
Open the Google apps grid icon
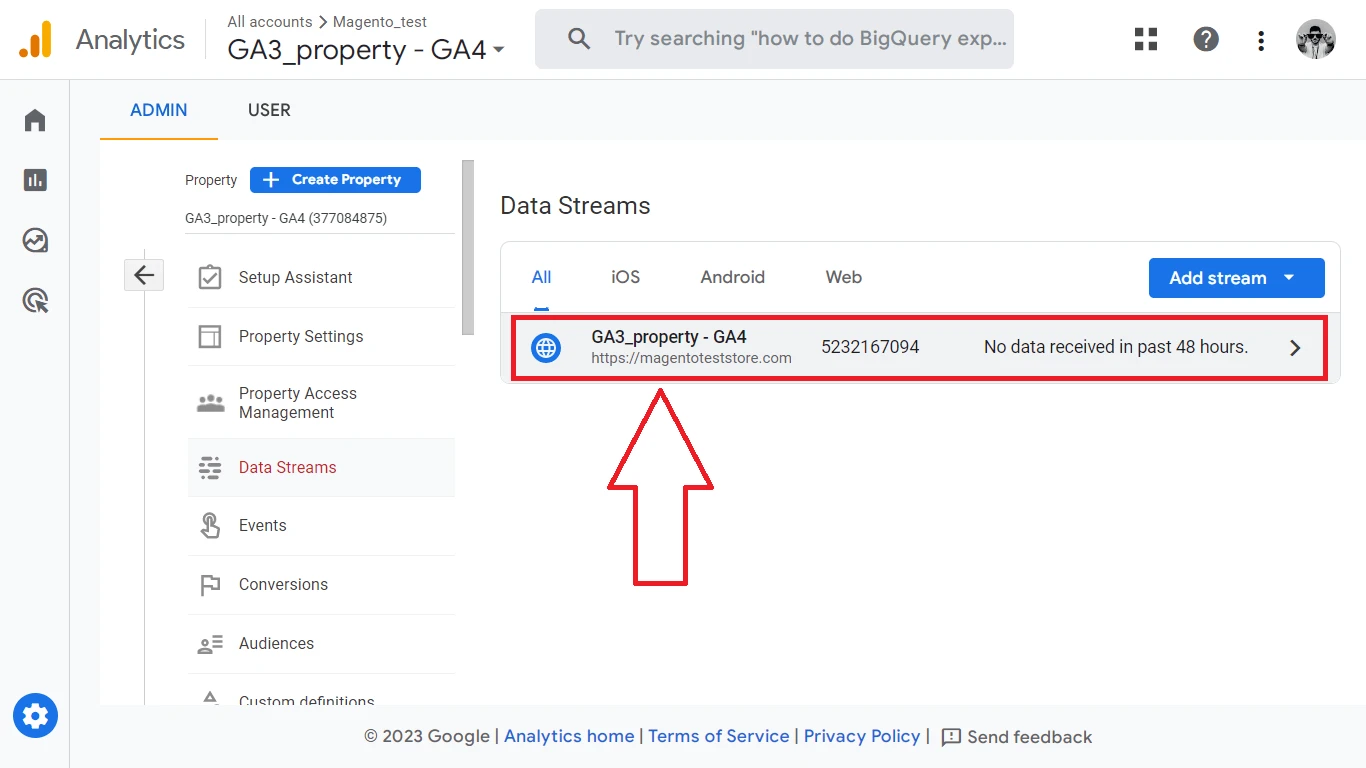pyautogui.click(x=1146, y=40)
